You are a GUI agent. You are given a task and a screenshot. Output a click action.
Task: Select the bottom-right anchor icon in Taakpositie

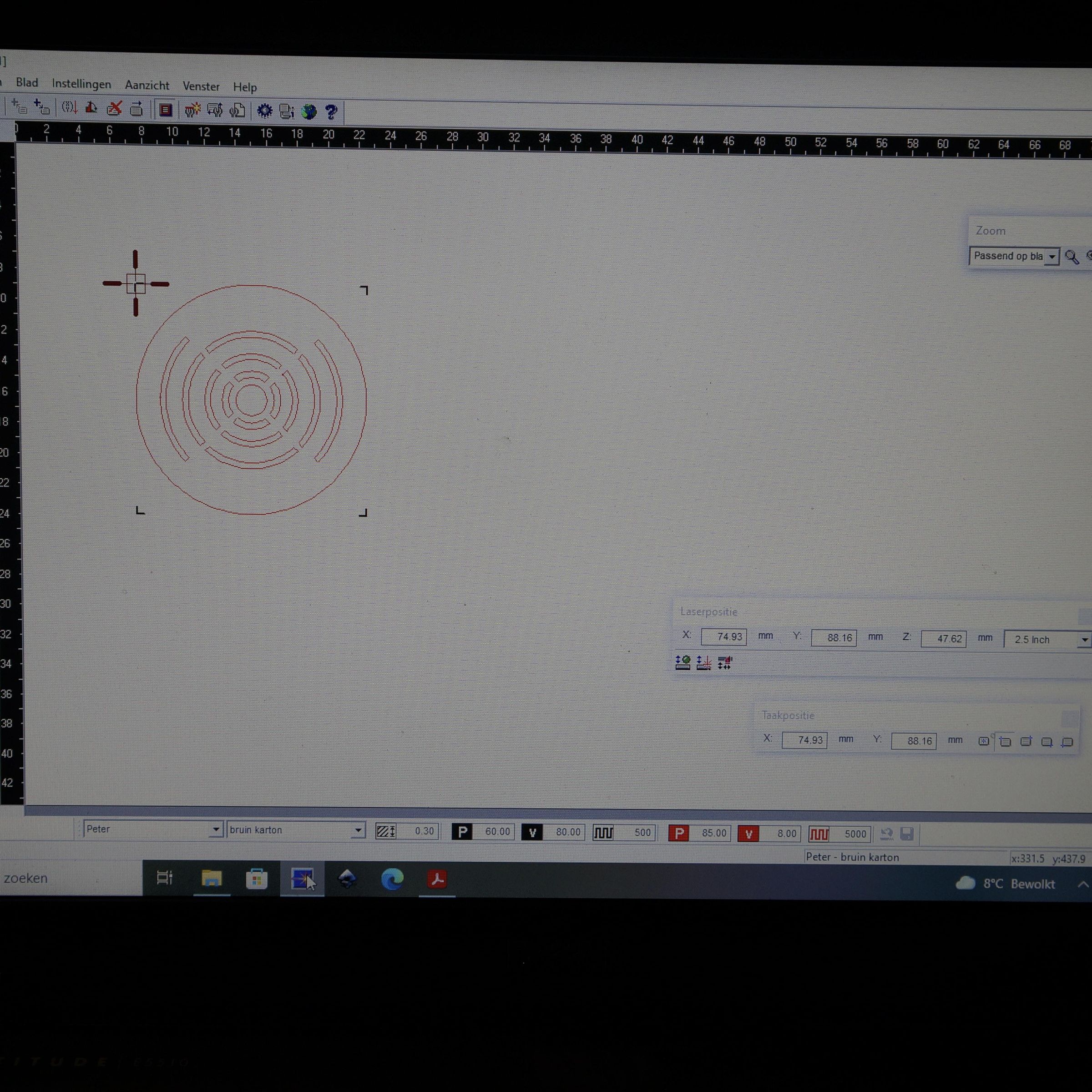click(x=1047, y=742)
